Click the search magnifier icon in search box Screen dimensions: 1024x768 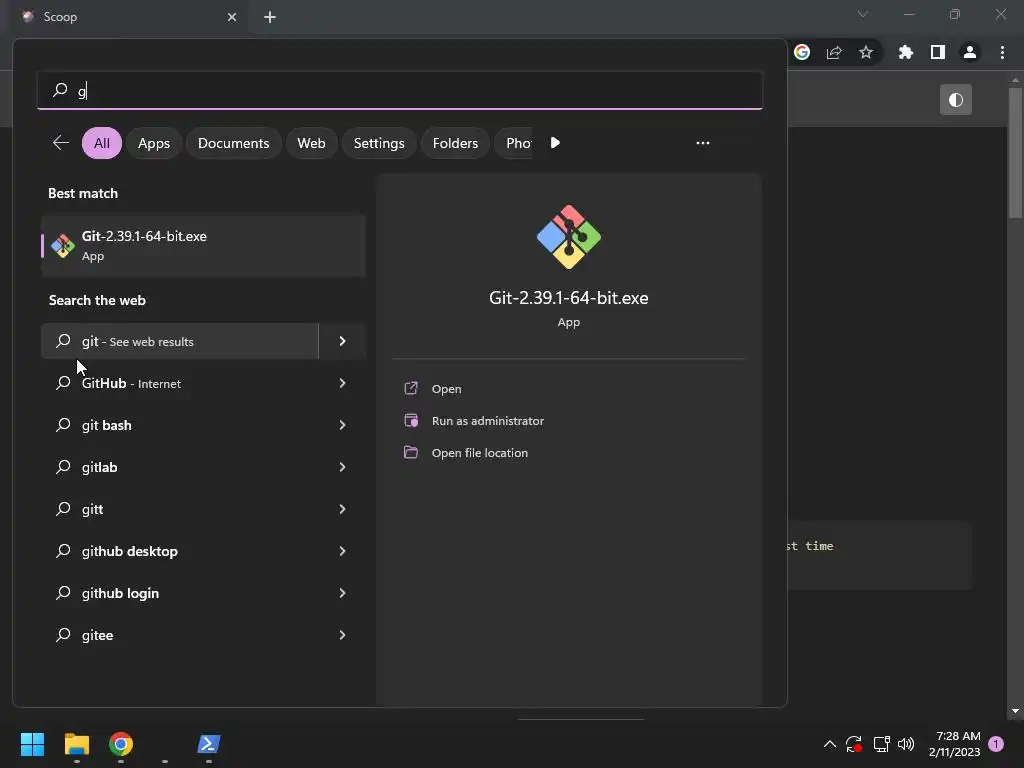pos(60,89)
